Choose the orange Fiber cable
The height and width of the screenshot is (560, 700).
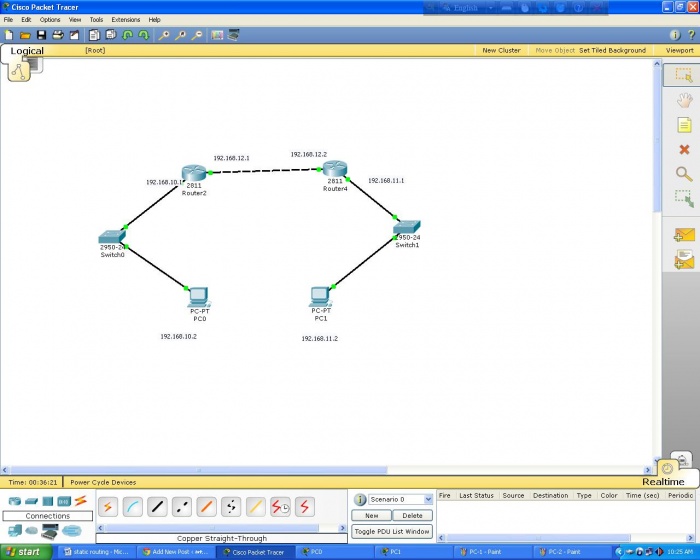point(206,507)
